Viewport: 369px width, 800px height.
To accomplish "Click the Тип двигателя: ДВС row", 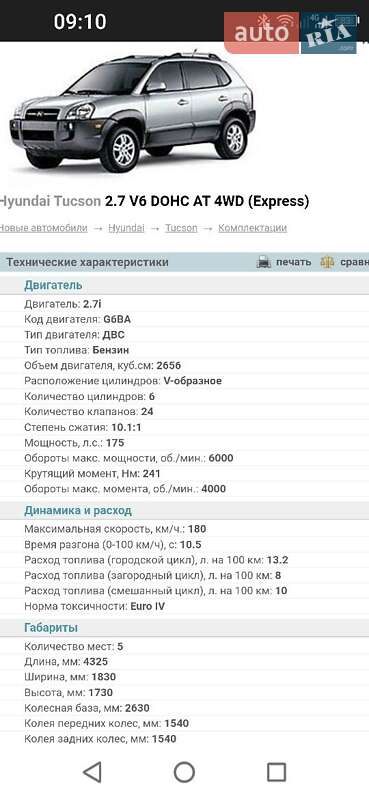I will point(184,335).
